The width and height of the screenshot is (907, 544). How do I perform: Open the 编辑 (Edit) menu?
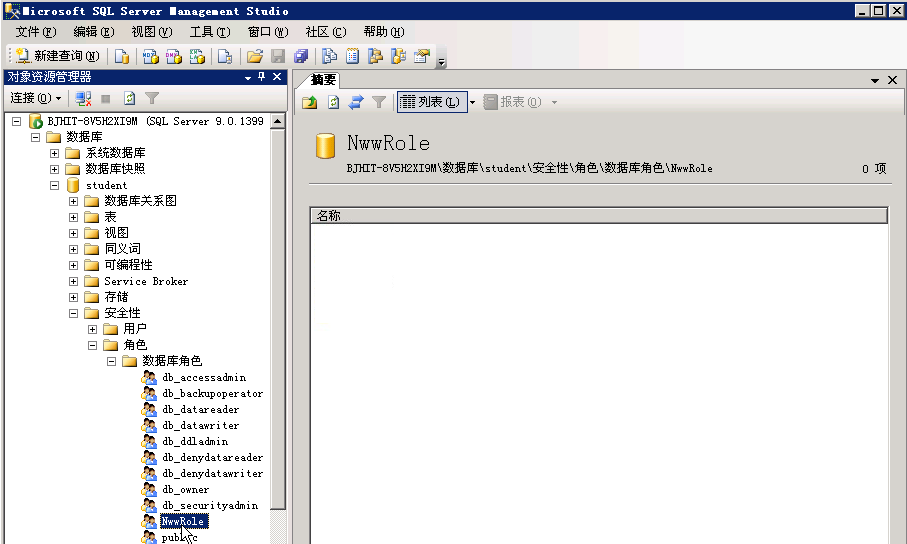[94, 32]
